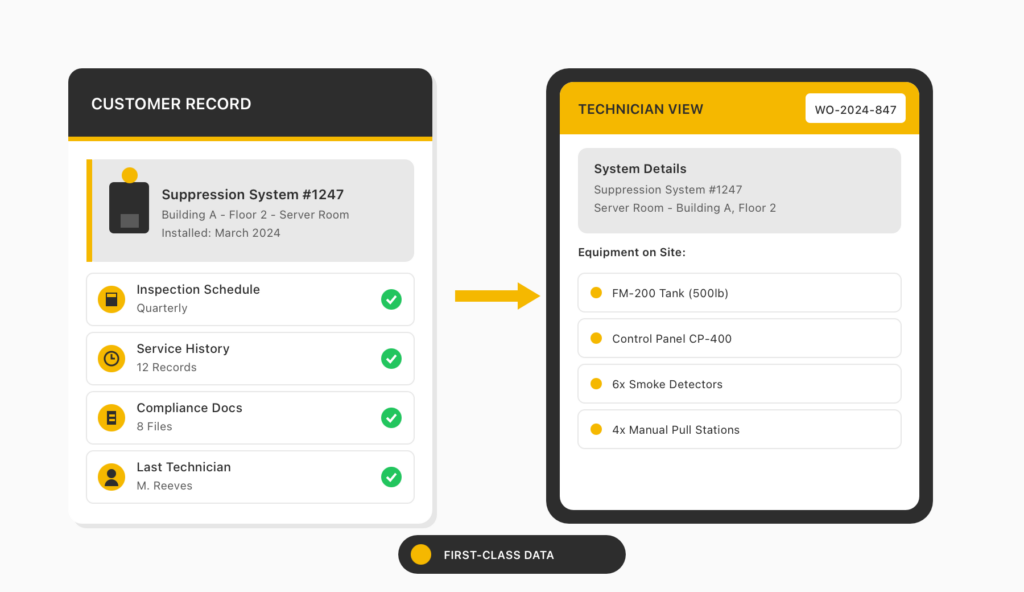Click the yellow dot beside 6x Smoke Detectors
1024x592 pixels.
tap(596, 384)
